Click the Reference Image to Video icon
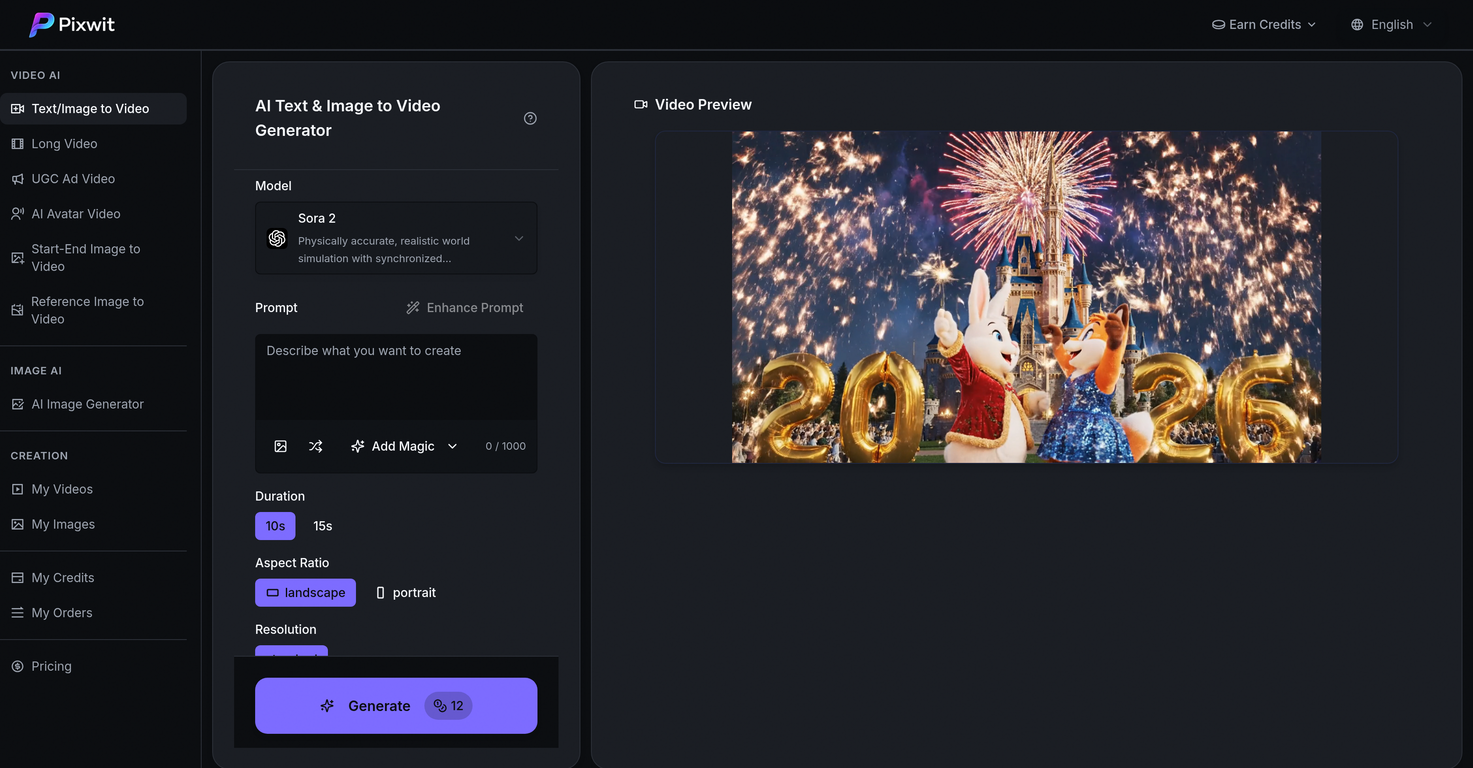The image size is (1473, 768). (x=17, y=310)
